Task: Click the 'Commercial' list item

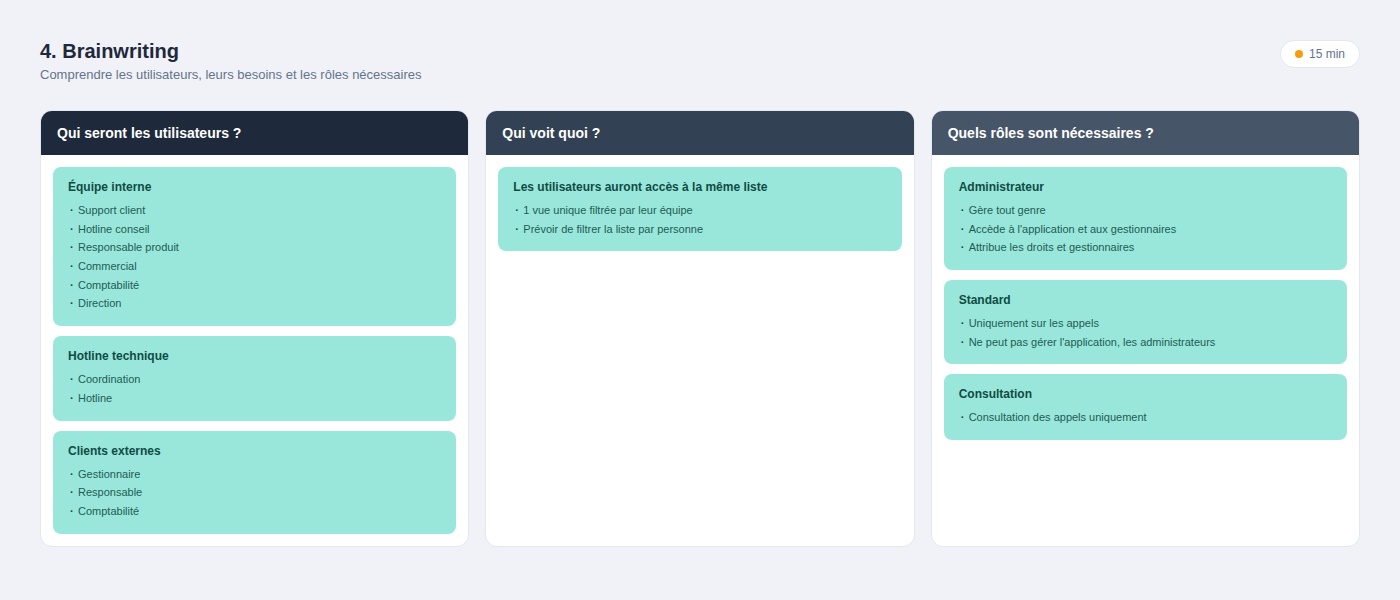Action: tap(107, 266)
